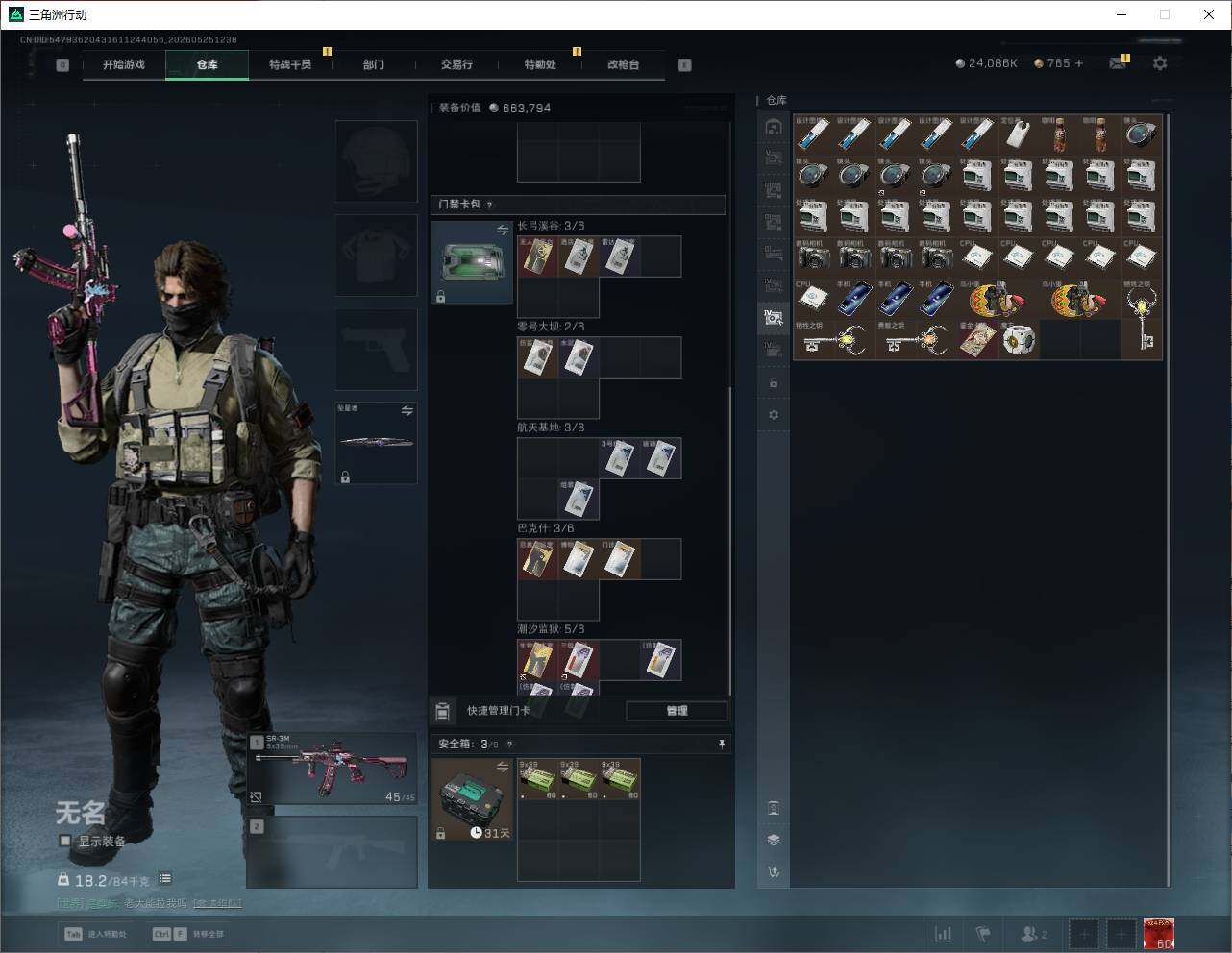Toggle the pin icon on 安全箱 header

point(722,745)
